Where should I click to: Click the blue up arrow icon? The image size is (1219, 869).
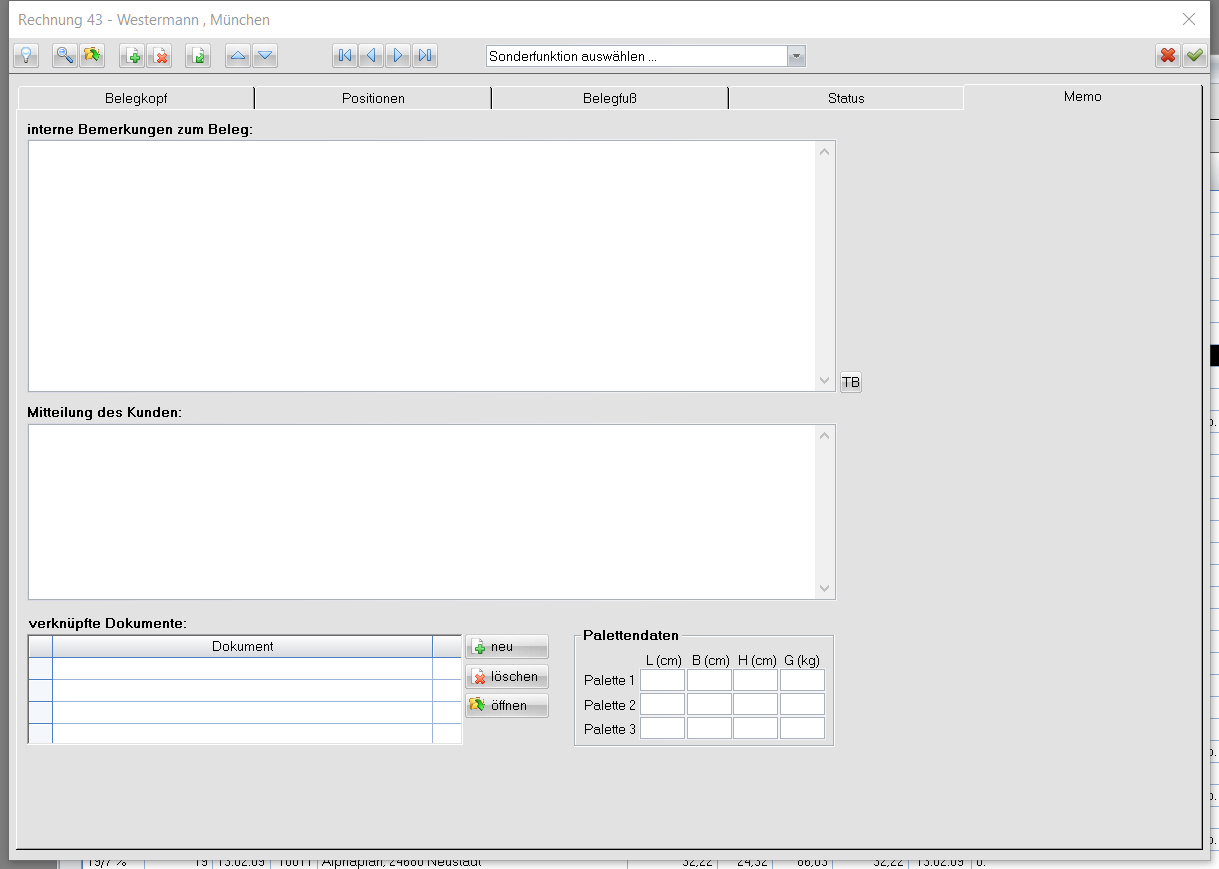238,56
